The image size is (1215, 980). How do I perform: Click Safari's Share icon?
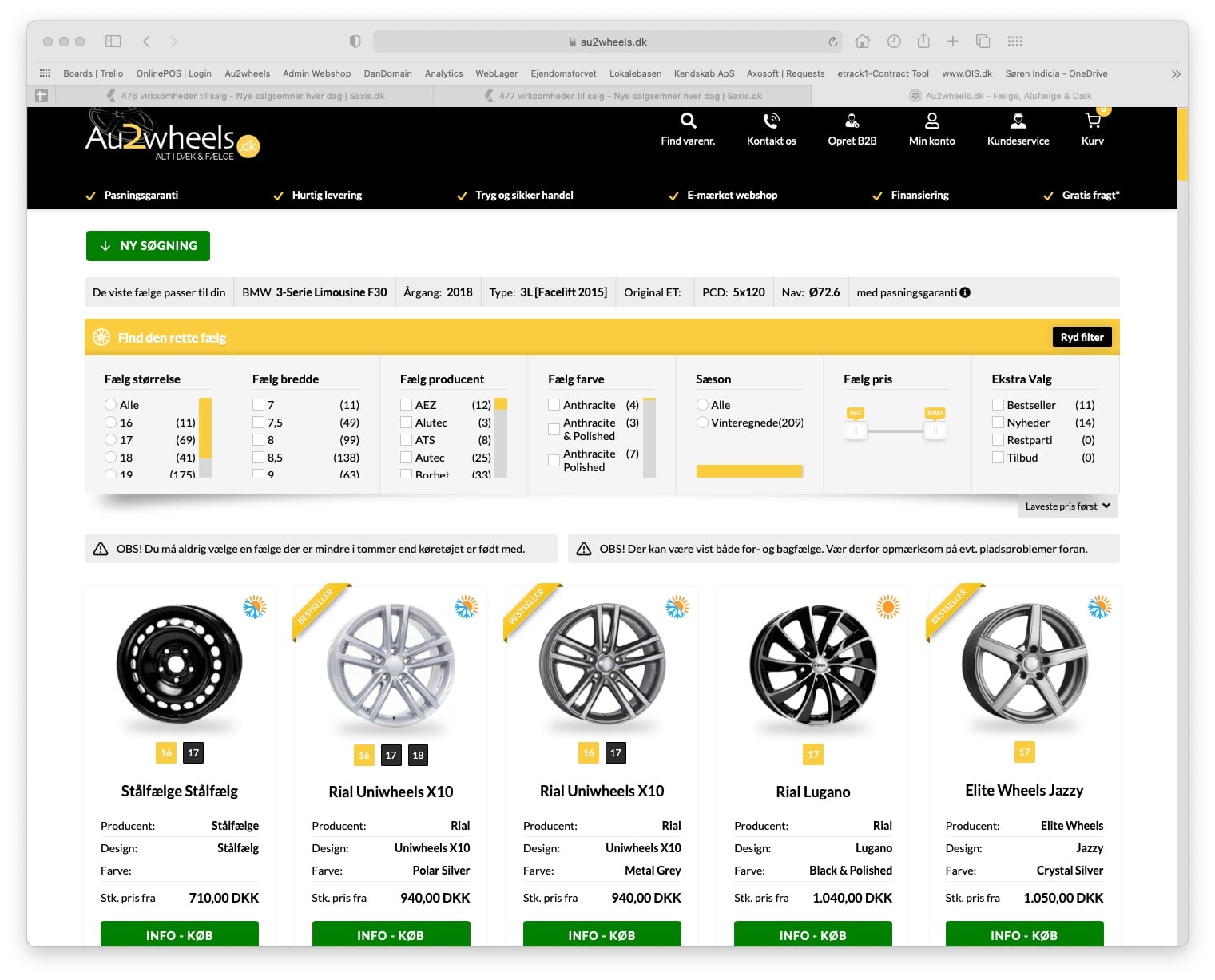tap(923, 42)
